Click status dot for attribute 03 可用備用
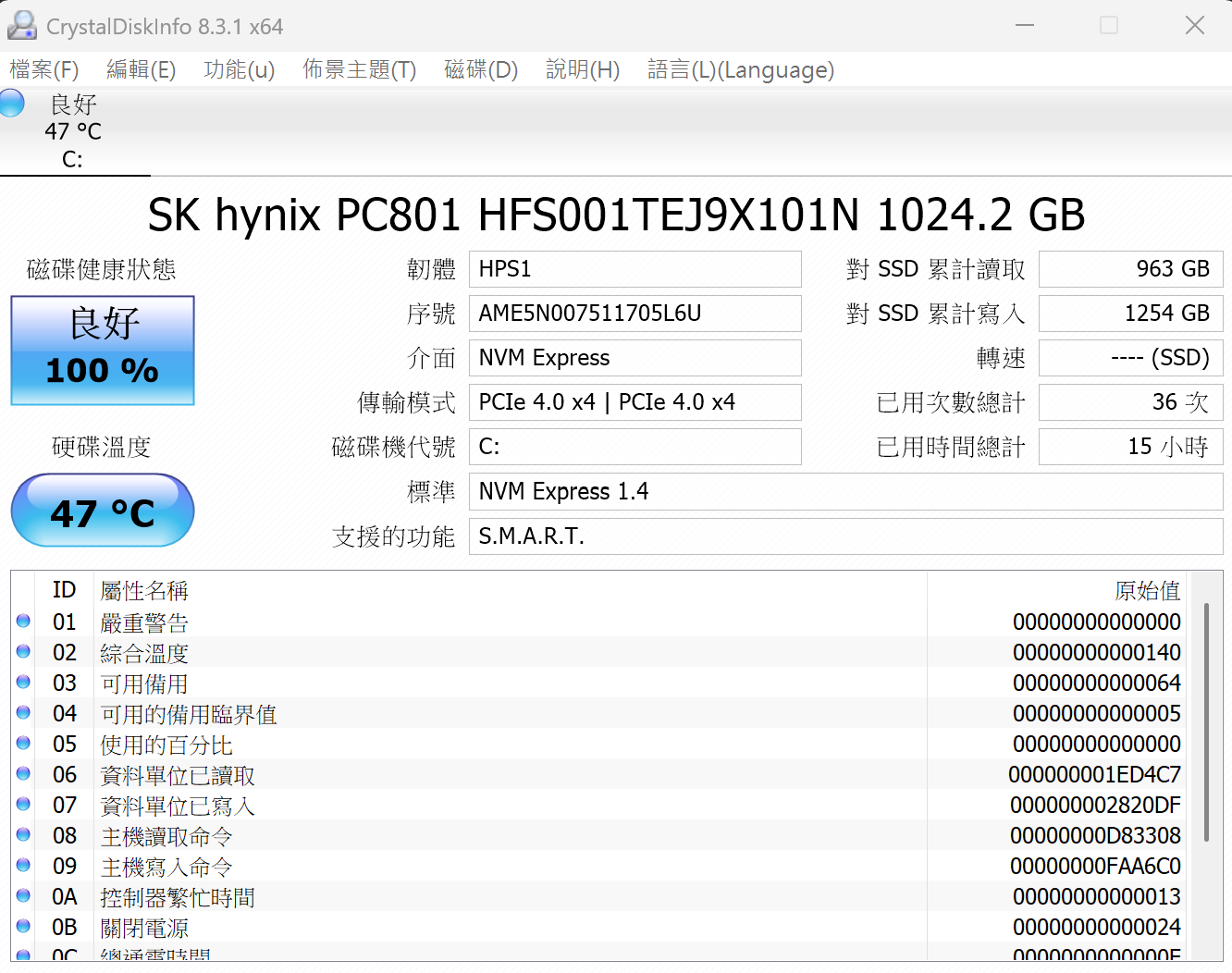 pyautogui.click(x=24, y=683)
